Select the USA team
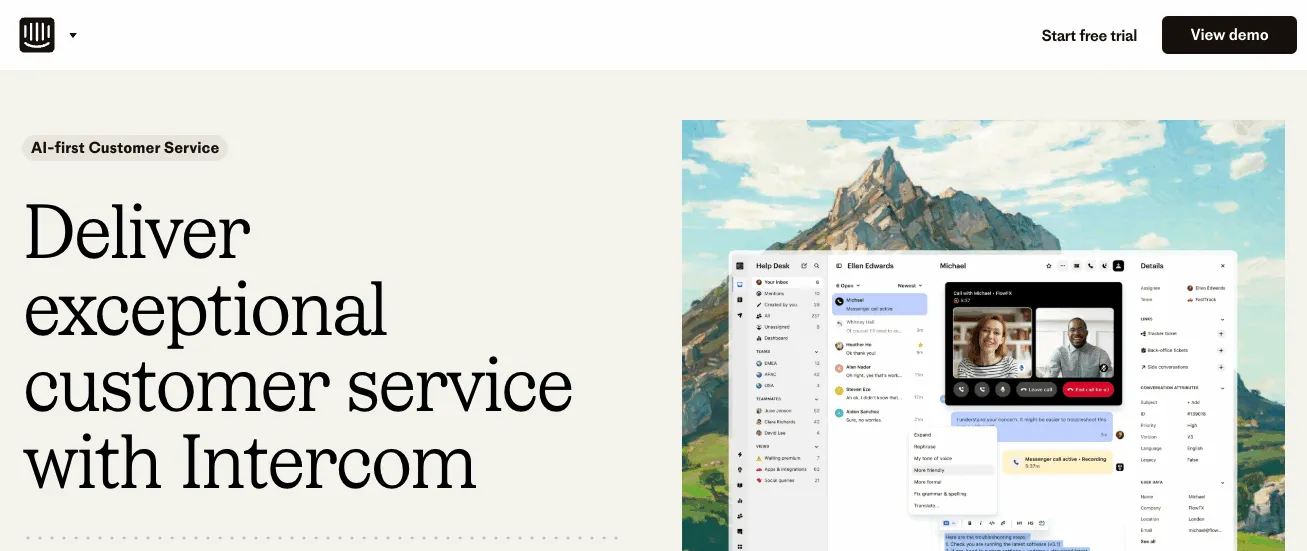The width and height of the screenshot is (1307, 551). [x=788, y=385]
